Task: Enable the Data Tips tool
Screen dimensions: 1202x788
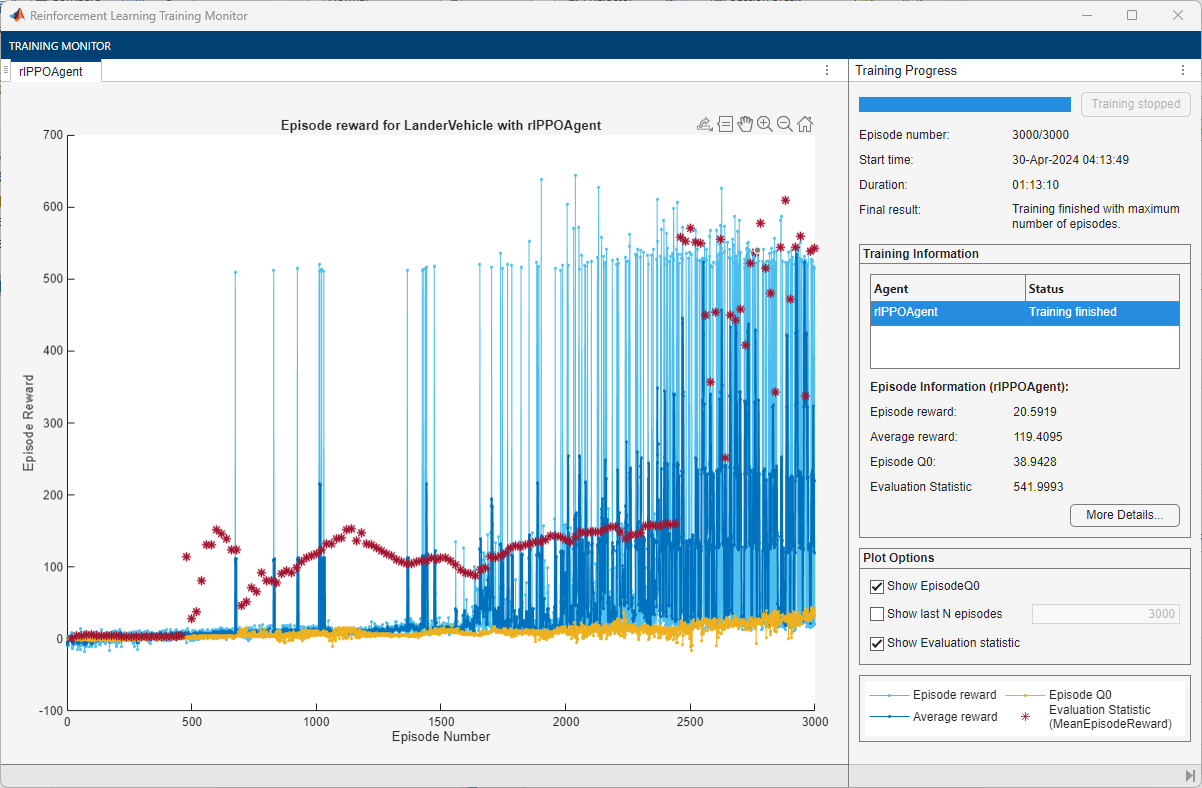Action: (x=725, y=124)
